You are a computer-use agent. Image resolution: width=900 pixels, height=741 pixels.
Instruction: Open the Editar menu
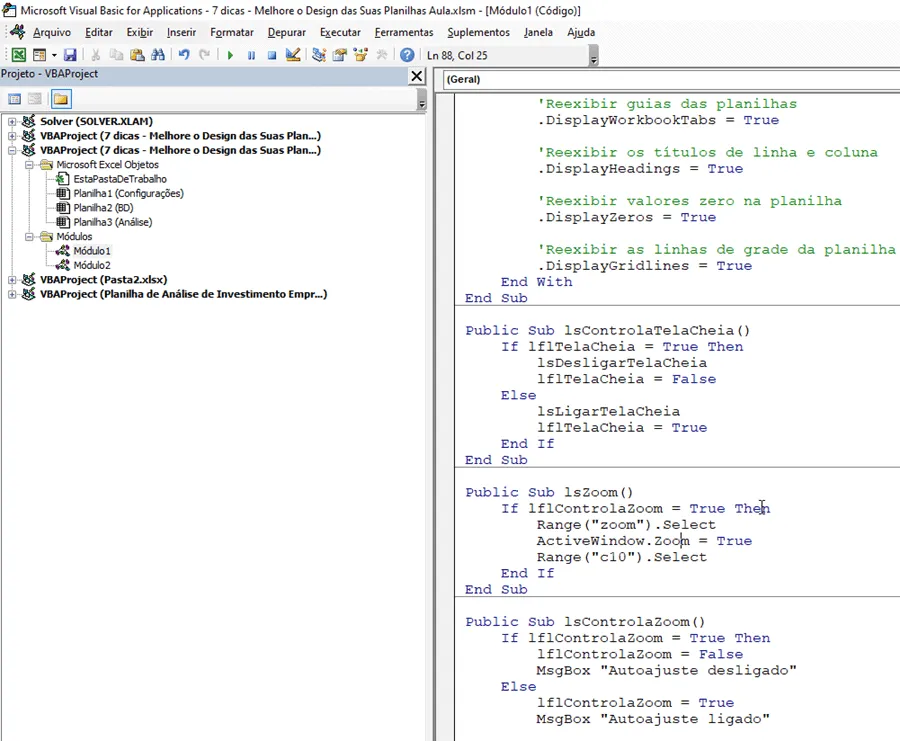[99, 32]
